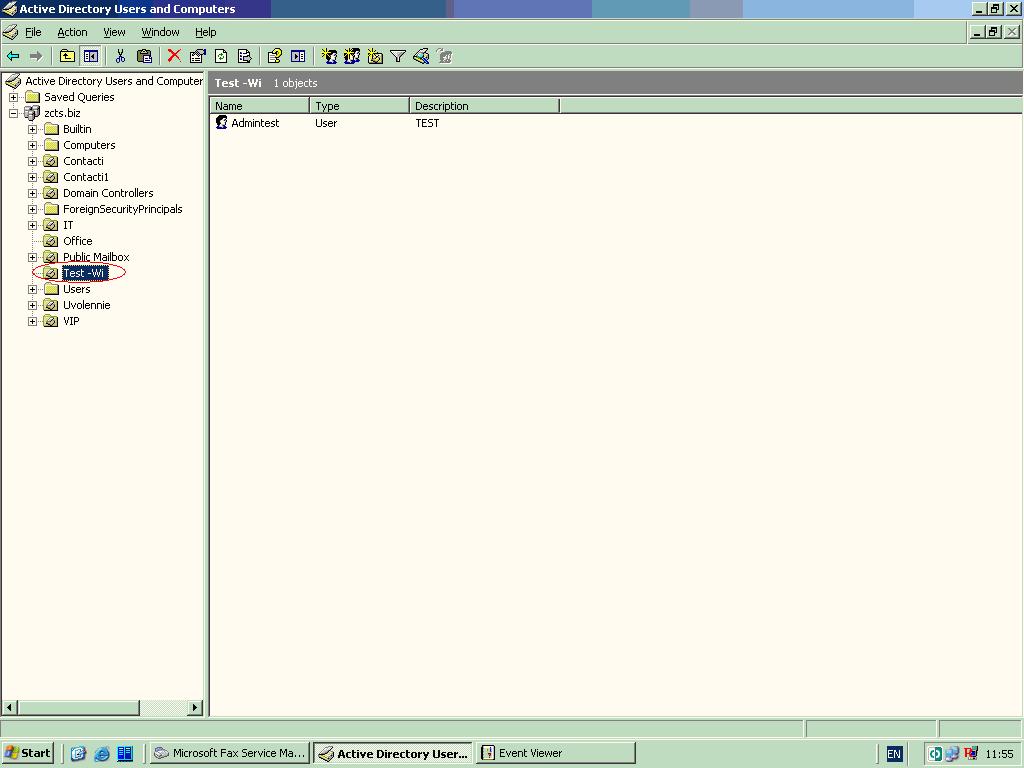Switch to Event Viewer in the taskbar
Viewport: 1024px width, 768px height.
556,753
